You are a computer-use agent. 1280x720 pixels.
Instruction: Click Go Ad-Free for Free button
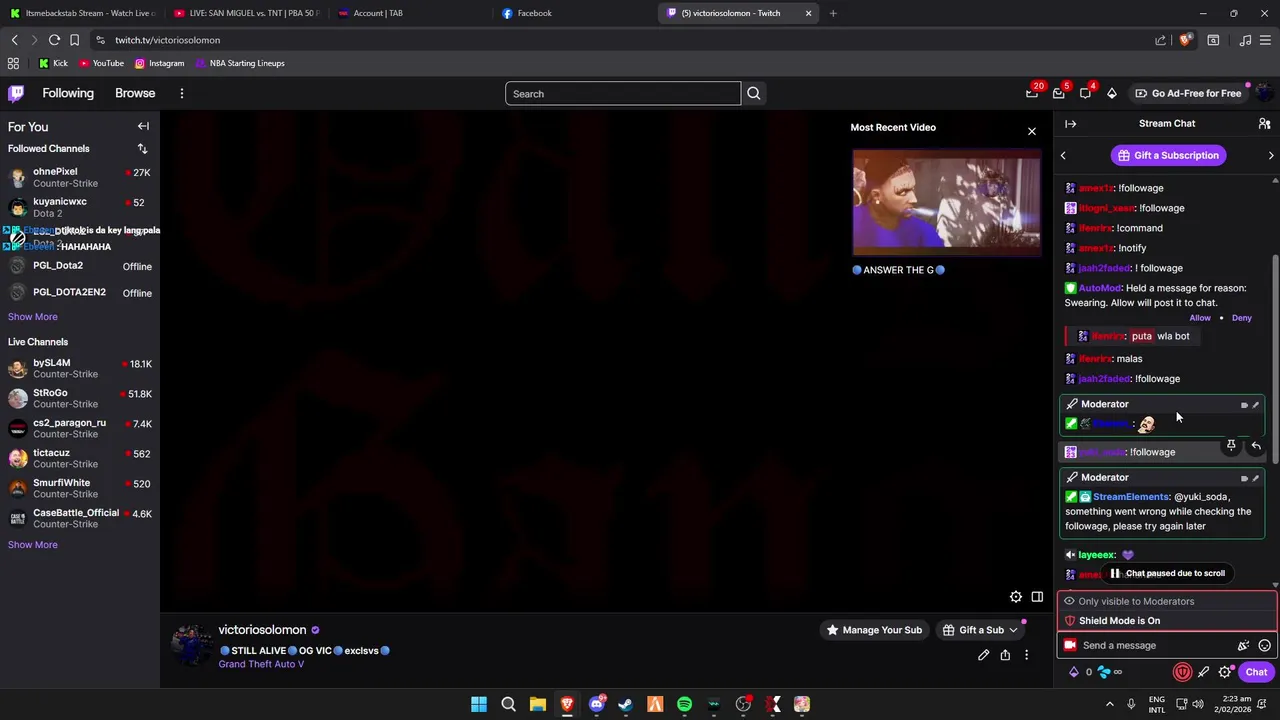tap(1188, 93)
